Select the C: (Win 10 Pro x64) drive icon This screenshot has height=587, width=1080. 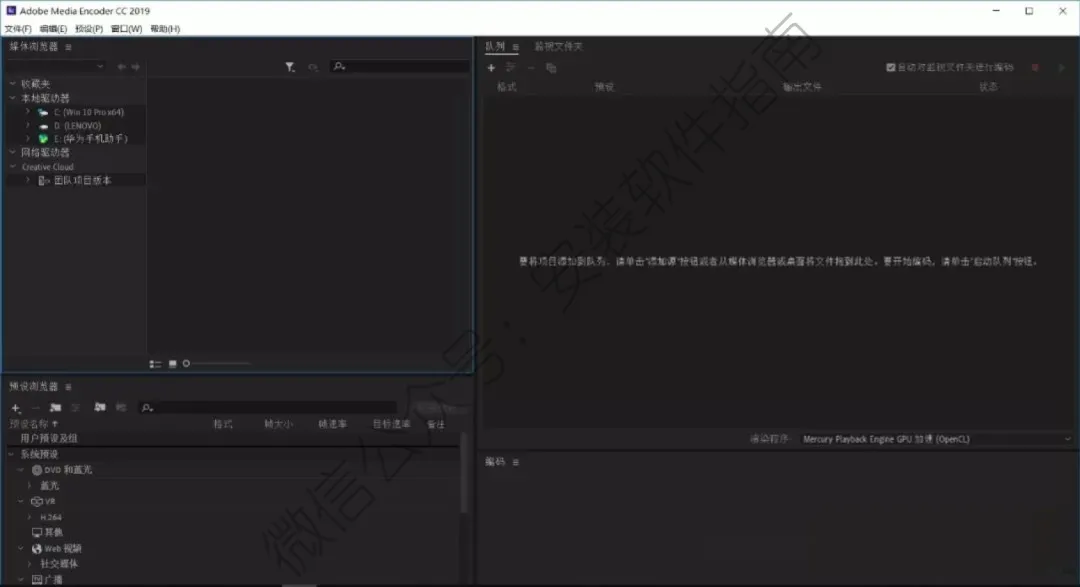(43, 112)
